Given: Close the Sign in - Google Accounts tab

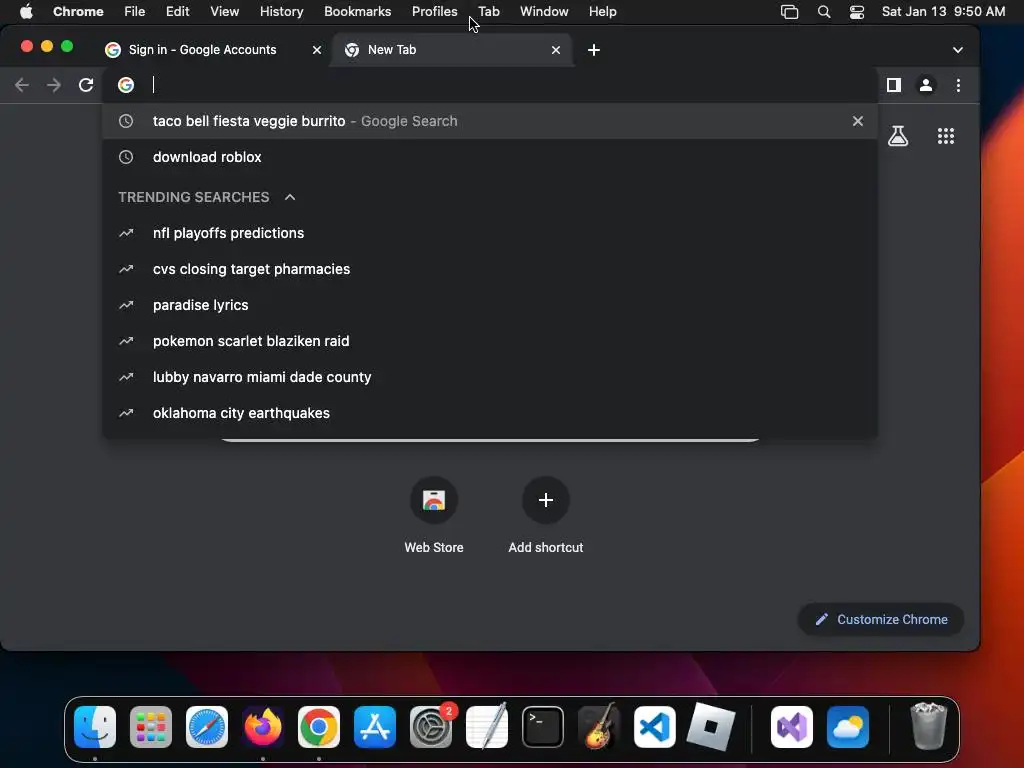Looking at the screenshot, I should pos(317,50).
